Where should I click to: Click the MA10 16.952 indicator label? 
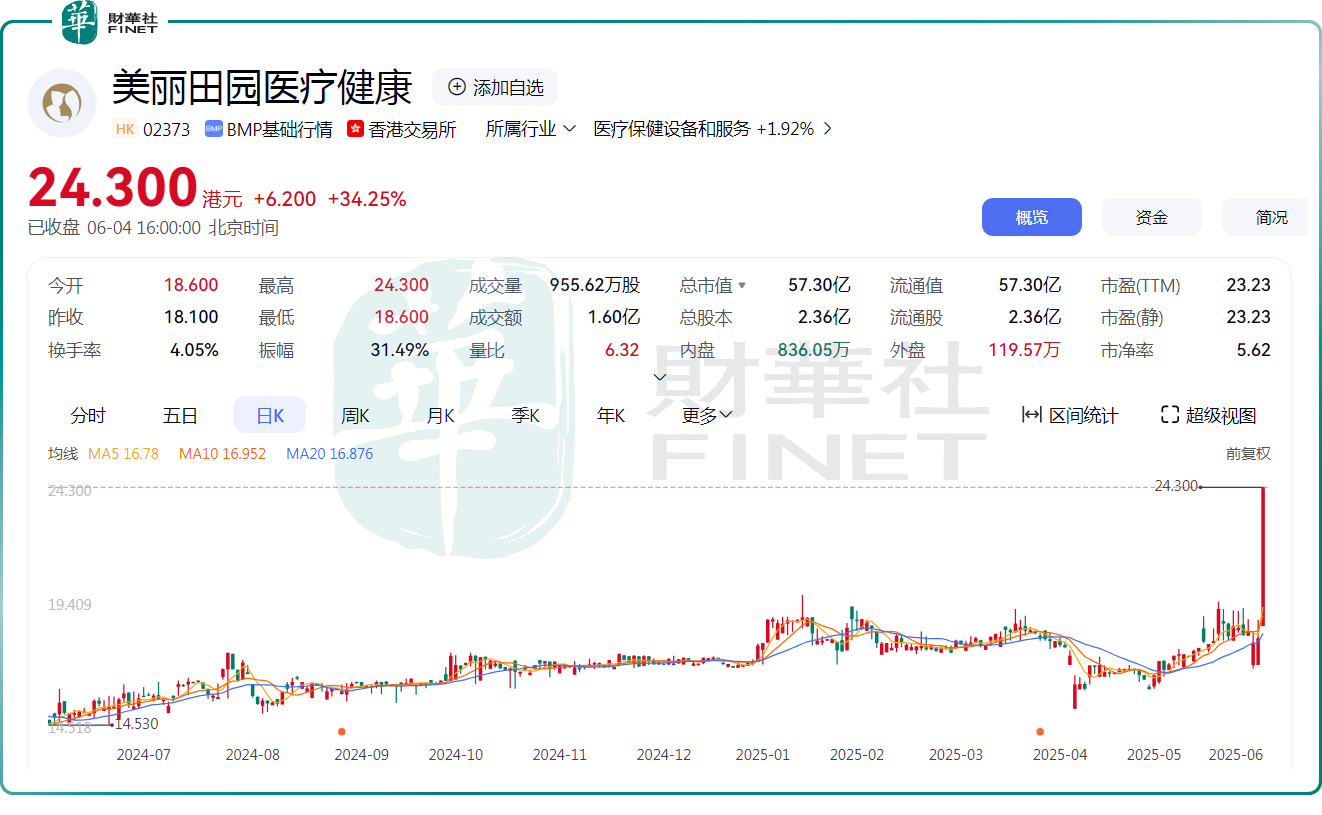pyautogui.click(x=222, y=454)
